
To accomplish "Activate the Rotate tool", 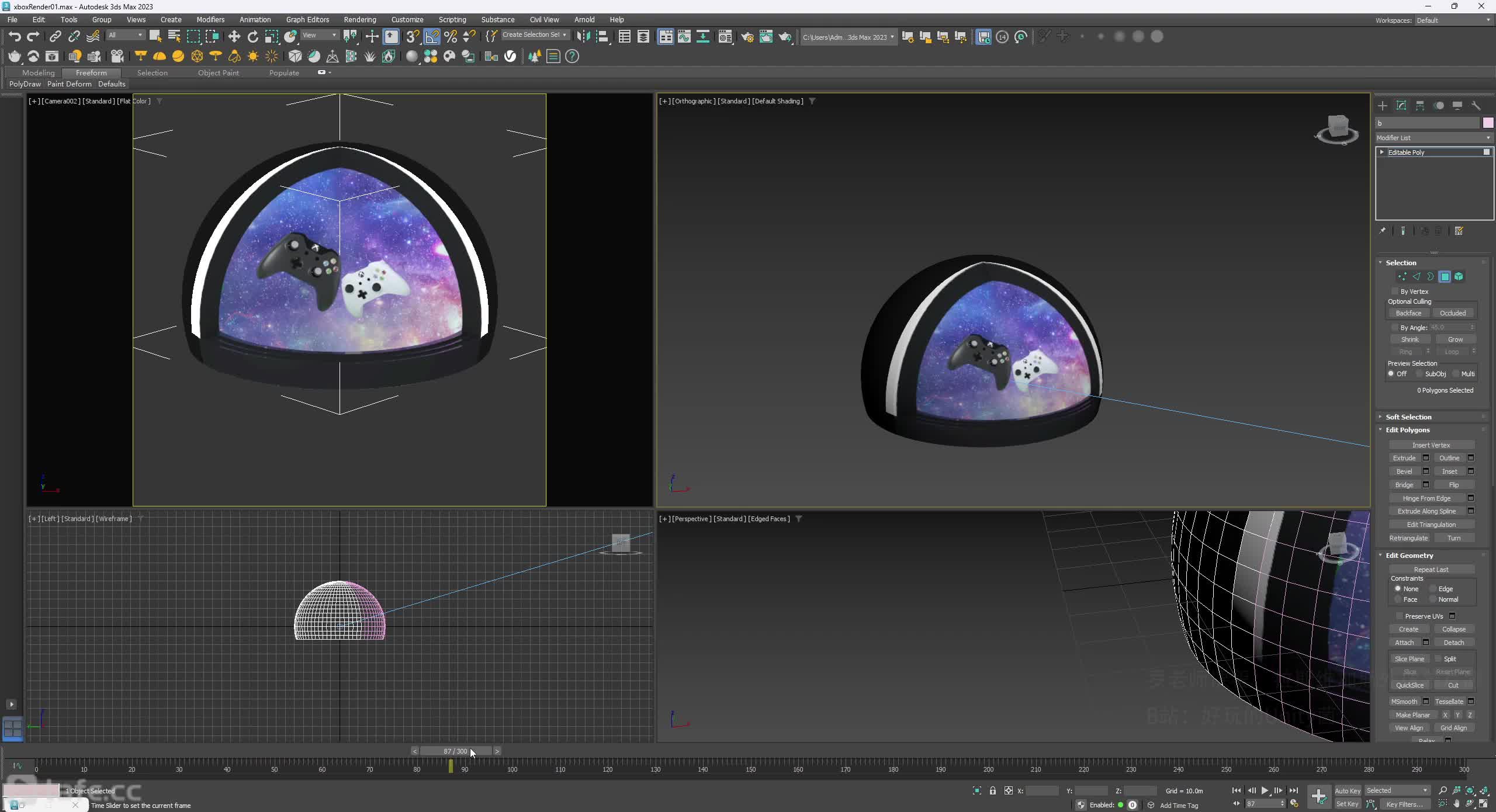I will click(x=252, y=37).
